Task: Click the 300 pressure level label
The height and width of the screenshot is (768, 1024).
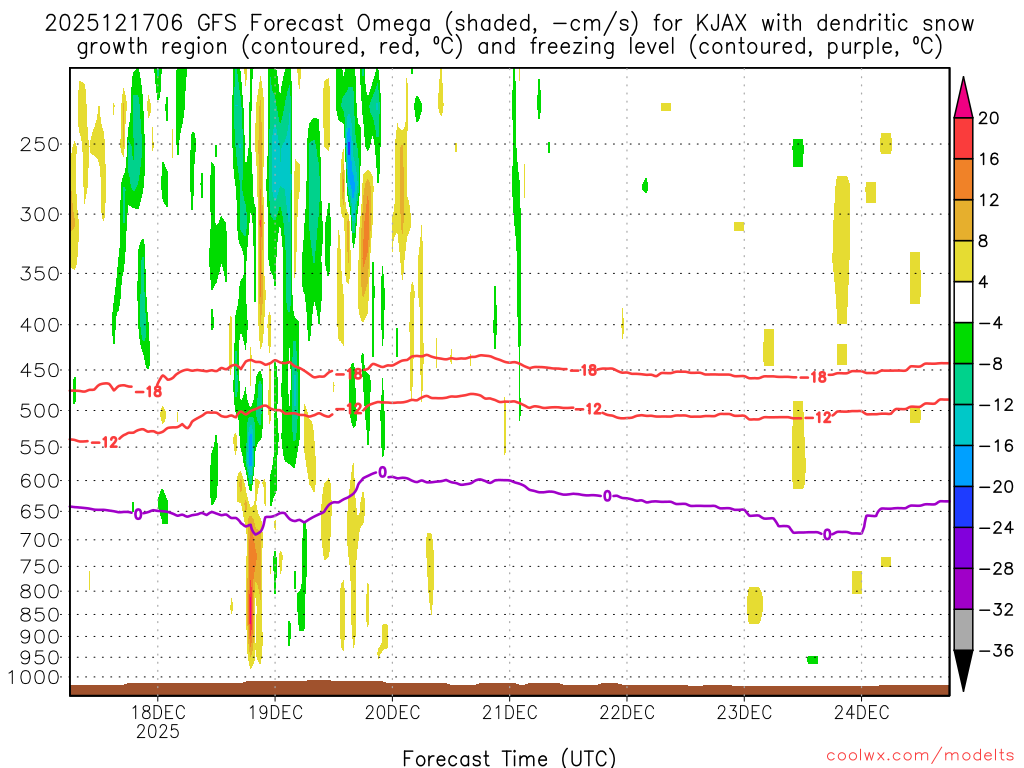Action: (40, 214)
